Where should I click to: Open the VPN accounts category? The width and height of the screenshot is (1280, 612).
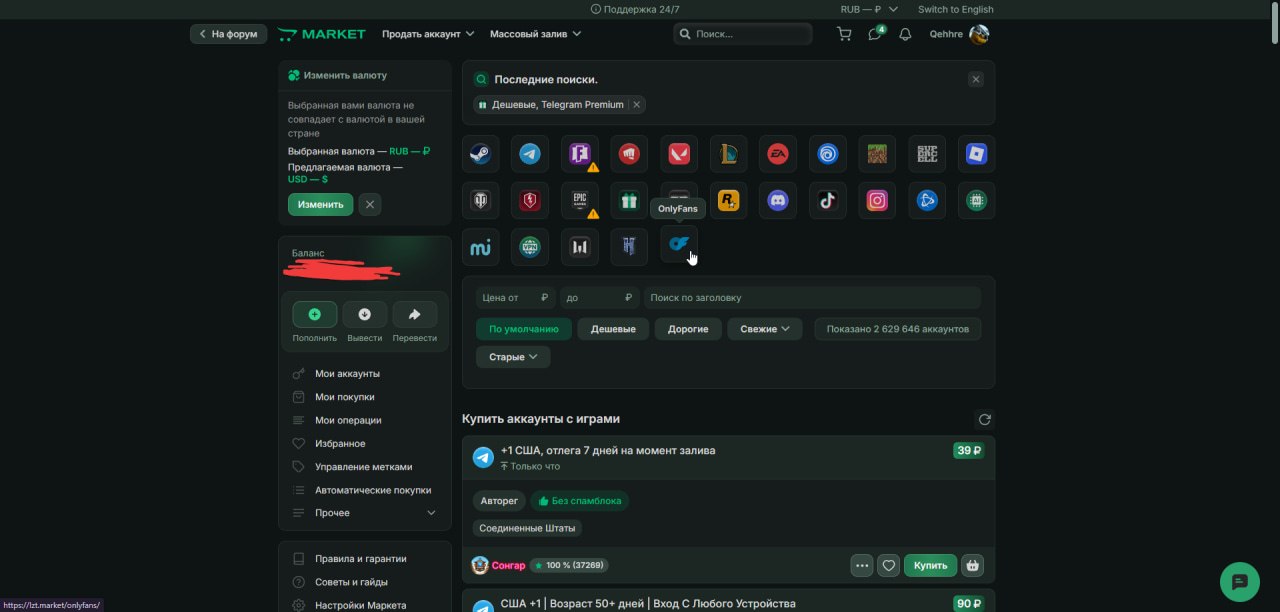pyautogui.click(x=530, y=247)
